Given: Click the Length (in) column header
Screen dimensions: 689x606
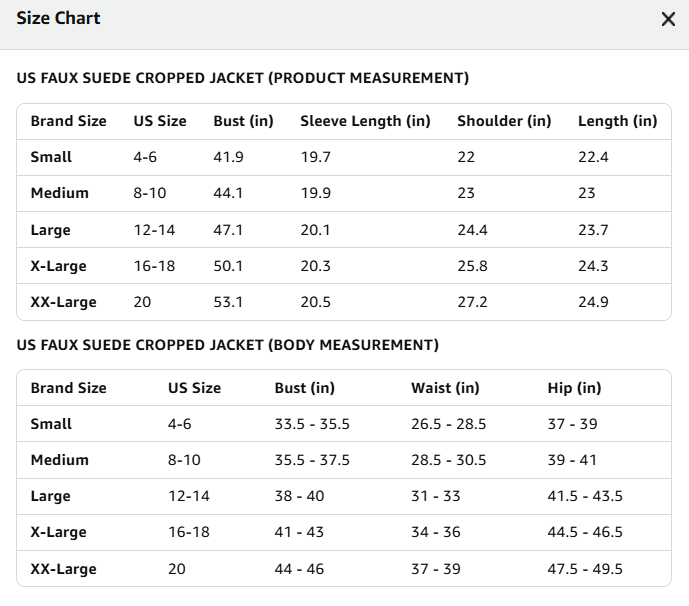Looking at the screenshot, I should click(617, 121).
